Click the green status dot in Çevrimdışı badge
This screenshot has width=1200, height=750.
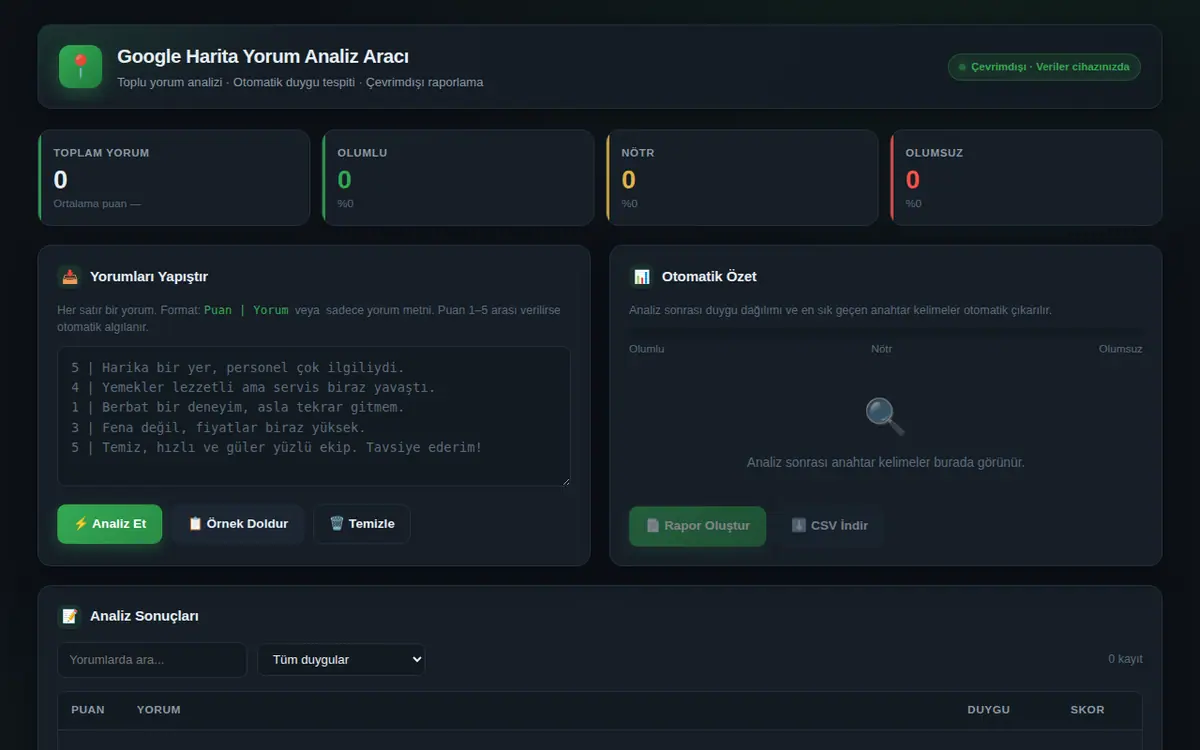point(962,67)
